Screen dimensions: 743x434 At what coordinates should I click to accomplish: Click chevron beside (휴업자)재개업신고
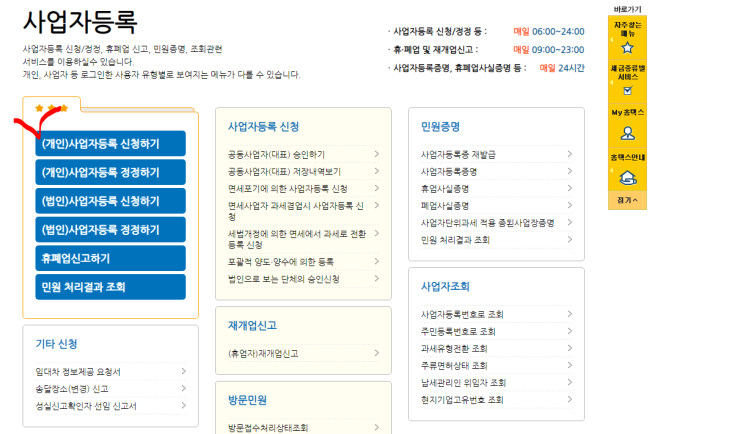coord(377,353)
